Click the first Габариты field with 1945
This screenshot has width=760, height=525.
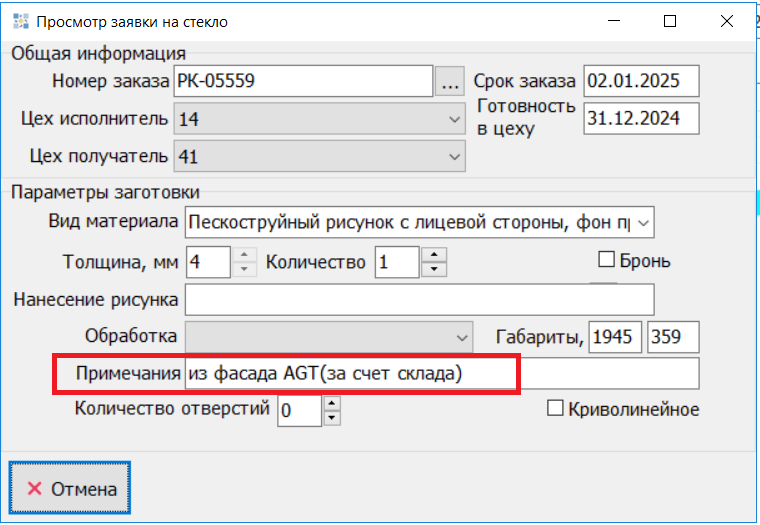tap(613, 337)
